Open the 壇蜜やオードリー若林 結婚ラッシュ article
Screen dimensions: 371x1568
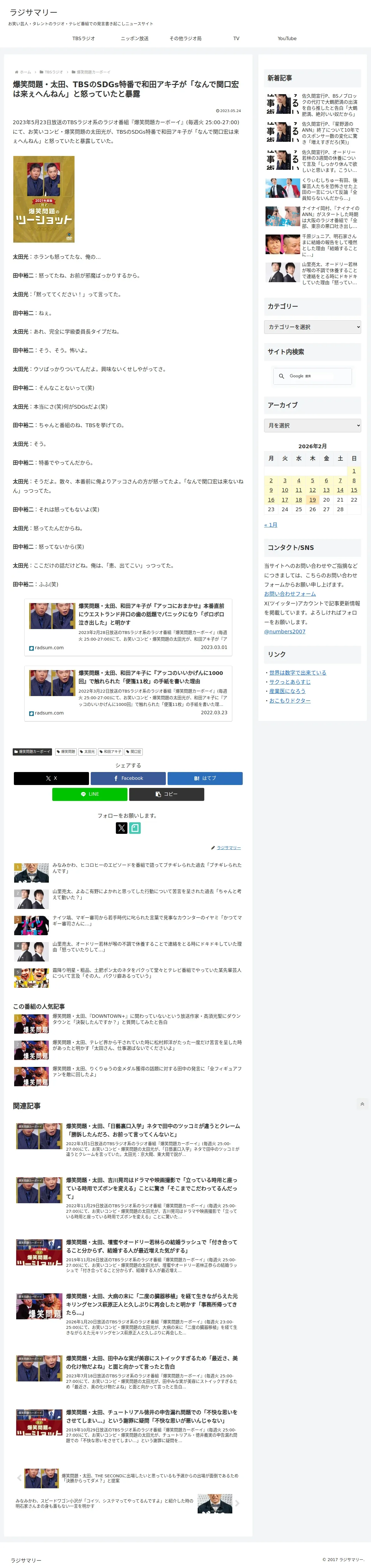pyautogui.click(x=128, y=1256)
